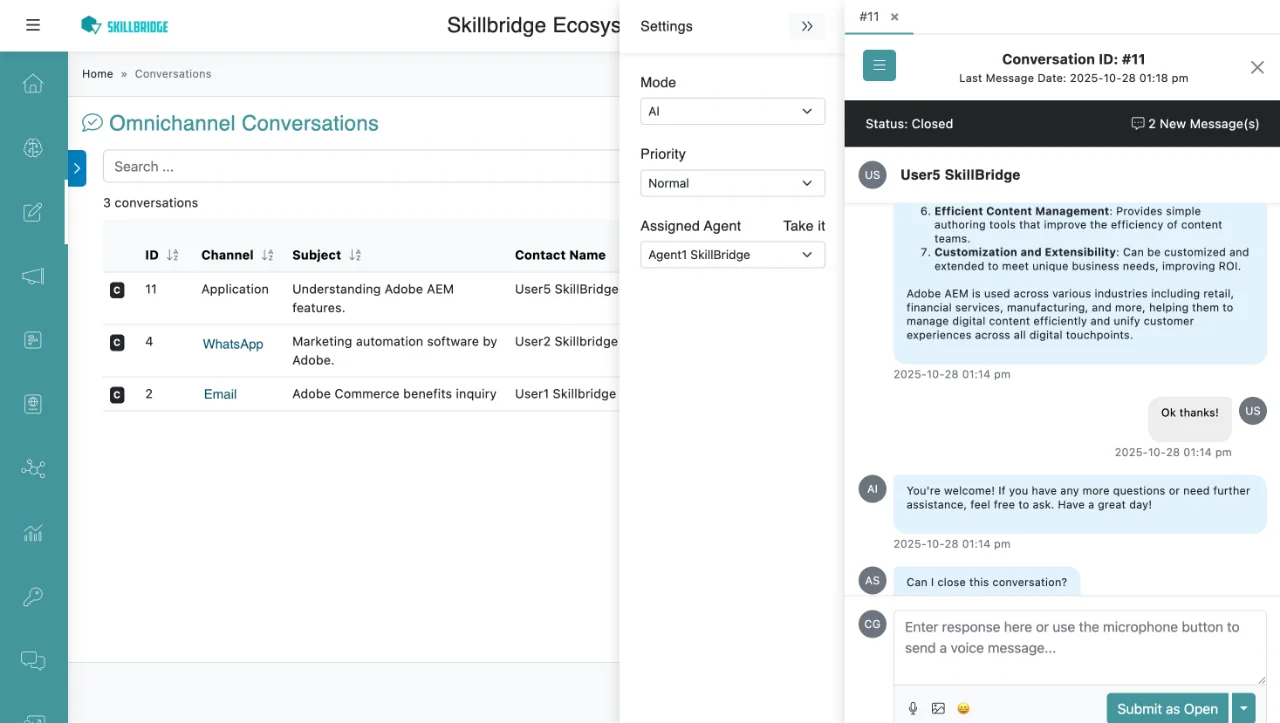Click the image attachment icon
Screen dimensions: 1280x723
938,708
